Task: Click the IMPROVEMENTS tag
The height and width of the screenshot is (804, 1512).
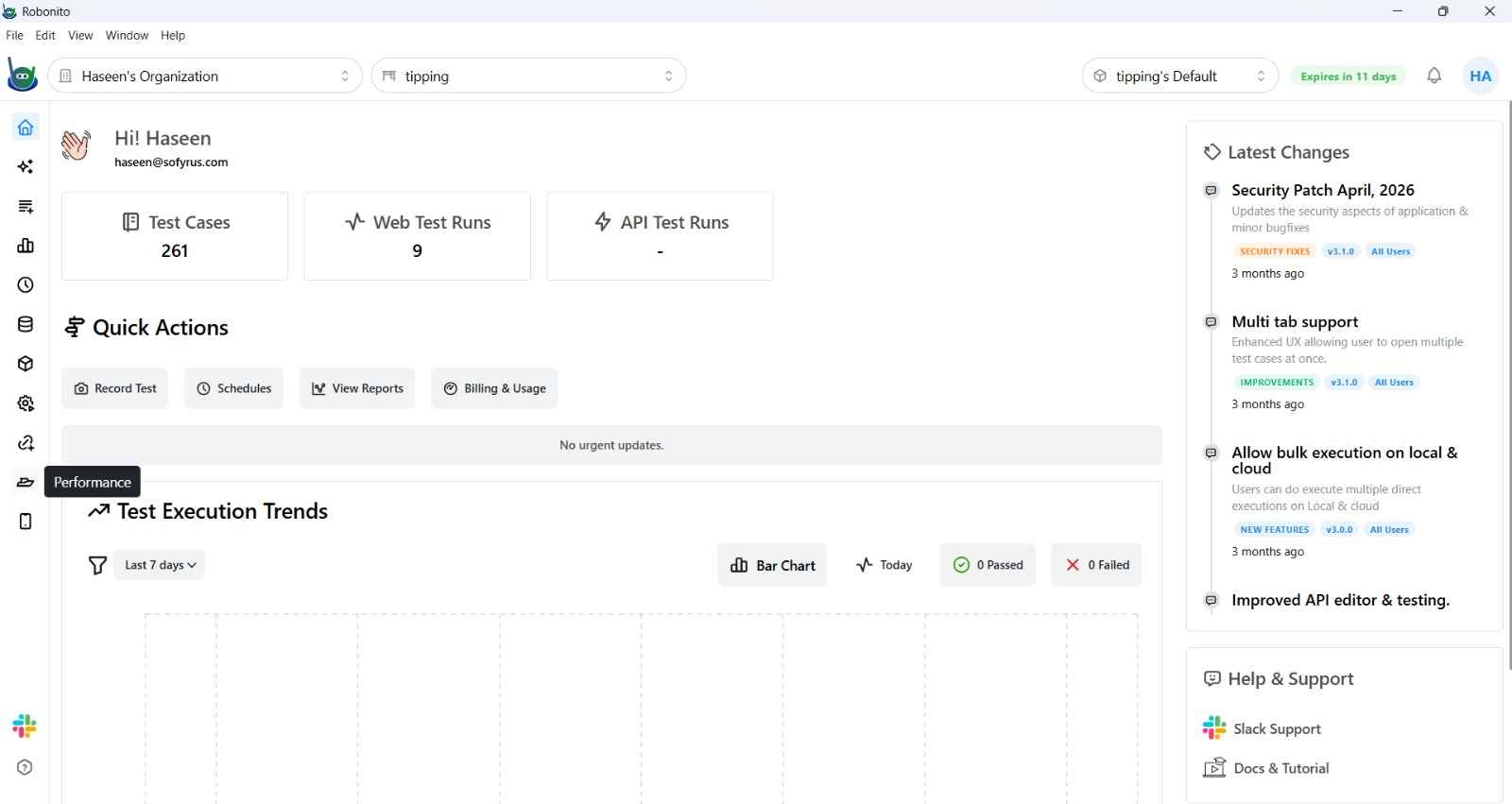Action: (1277, 383)
